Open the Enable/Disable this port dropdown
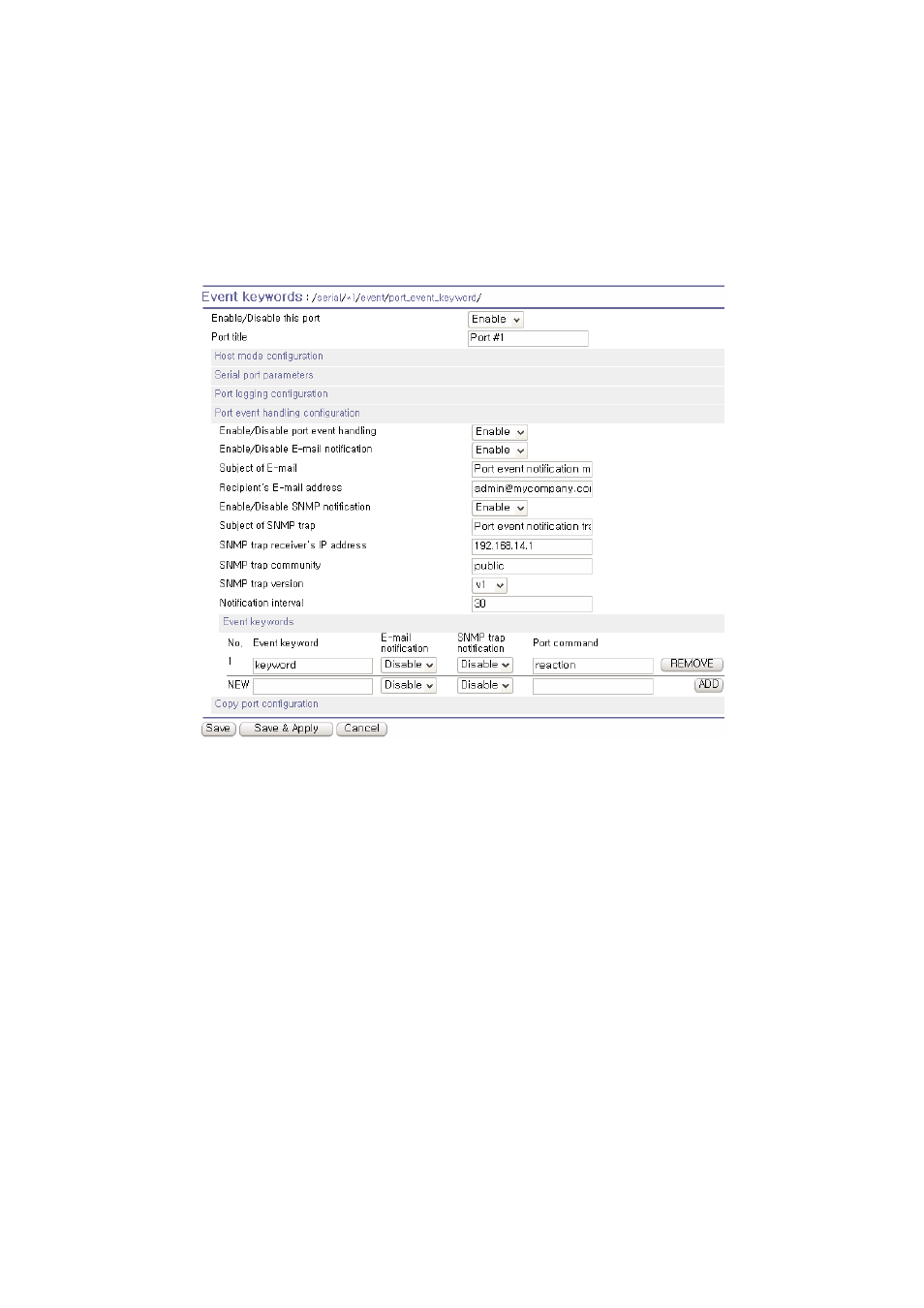 [495, 320]
